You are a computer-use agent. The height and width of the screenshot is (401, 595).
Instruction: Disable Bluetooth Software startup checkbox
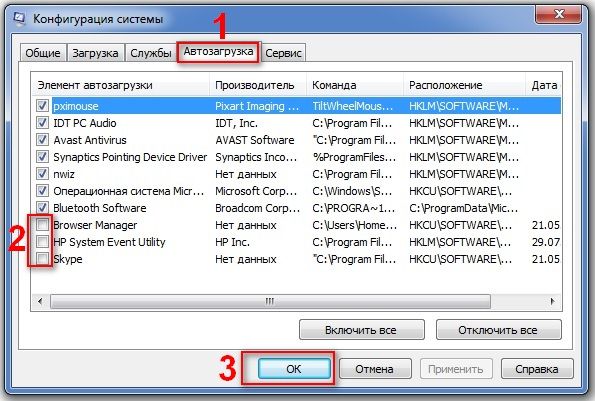point(42,208)
